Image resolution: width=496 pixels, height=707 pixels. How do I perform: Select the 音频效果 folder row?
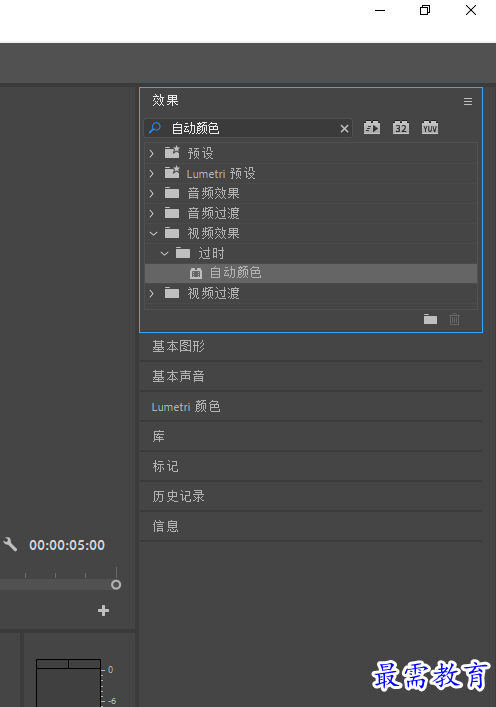(311, 193)
